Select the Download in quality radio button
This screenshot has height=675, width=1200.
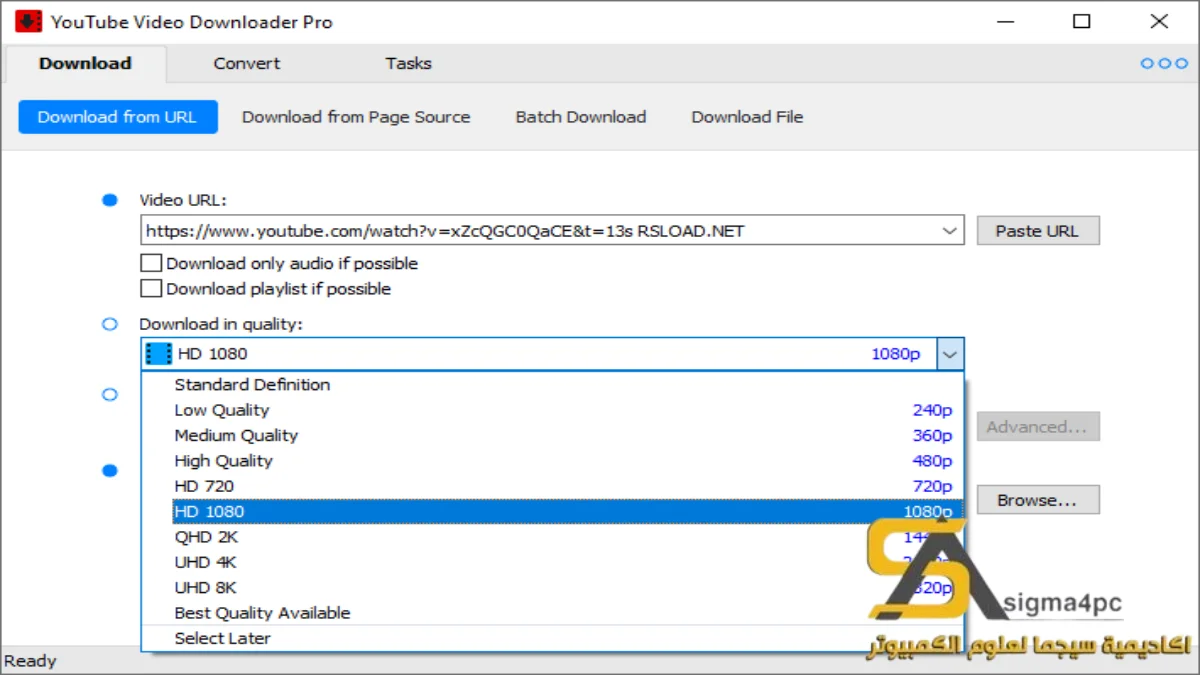pos(110,324)
